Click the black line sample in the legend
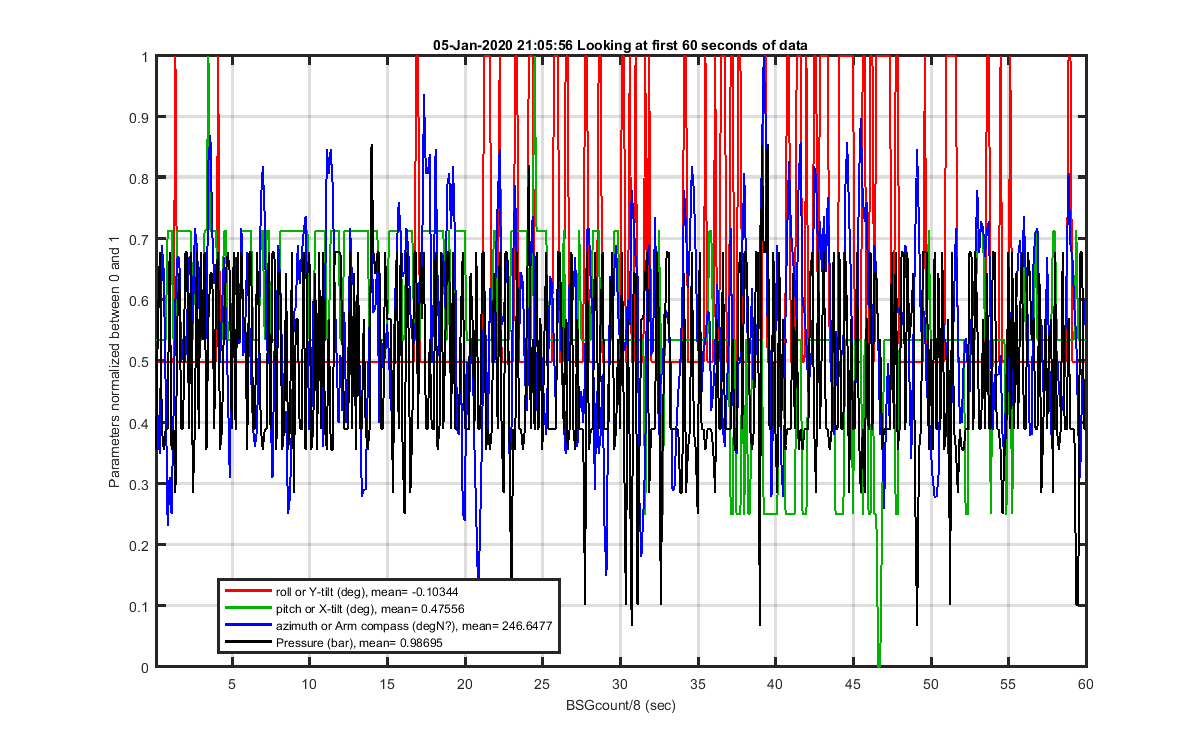 pyautogui.click(x=247, y=643)
